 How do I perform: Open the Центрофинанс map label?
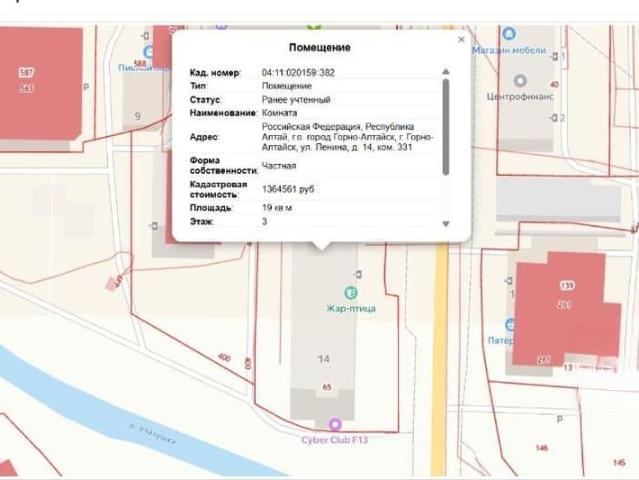point(520,97)
